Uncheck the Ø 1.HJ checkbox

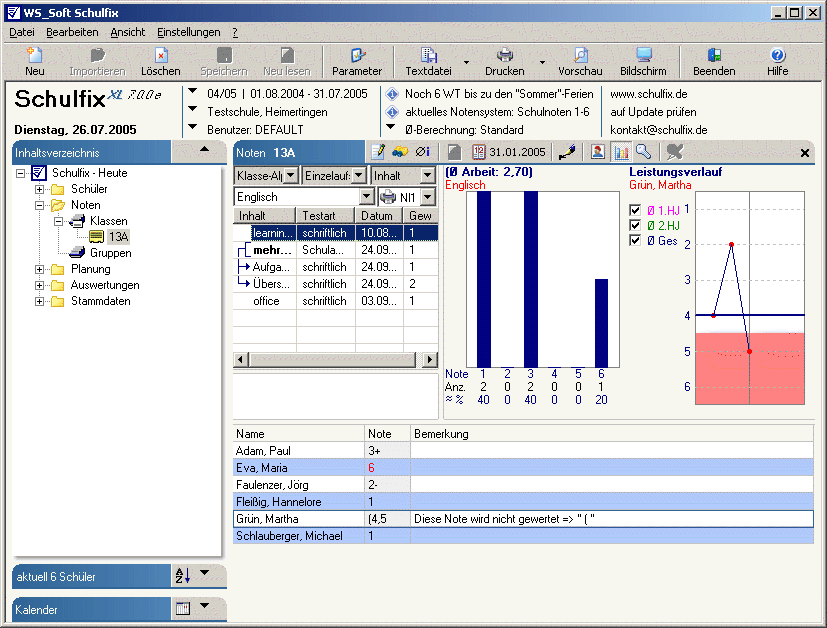(x=635, y=210)
